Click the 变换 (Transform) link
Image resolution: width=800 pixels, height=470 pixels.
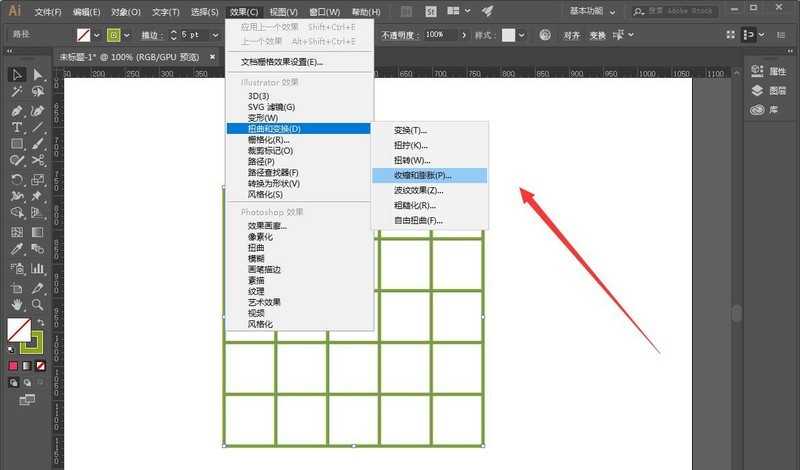(597, 35)
